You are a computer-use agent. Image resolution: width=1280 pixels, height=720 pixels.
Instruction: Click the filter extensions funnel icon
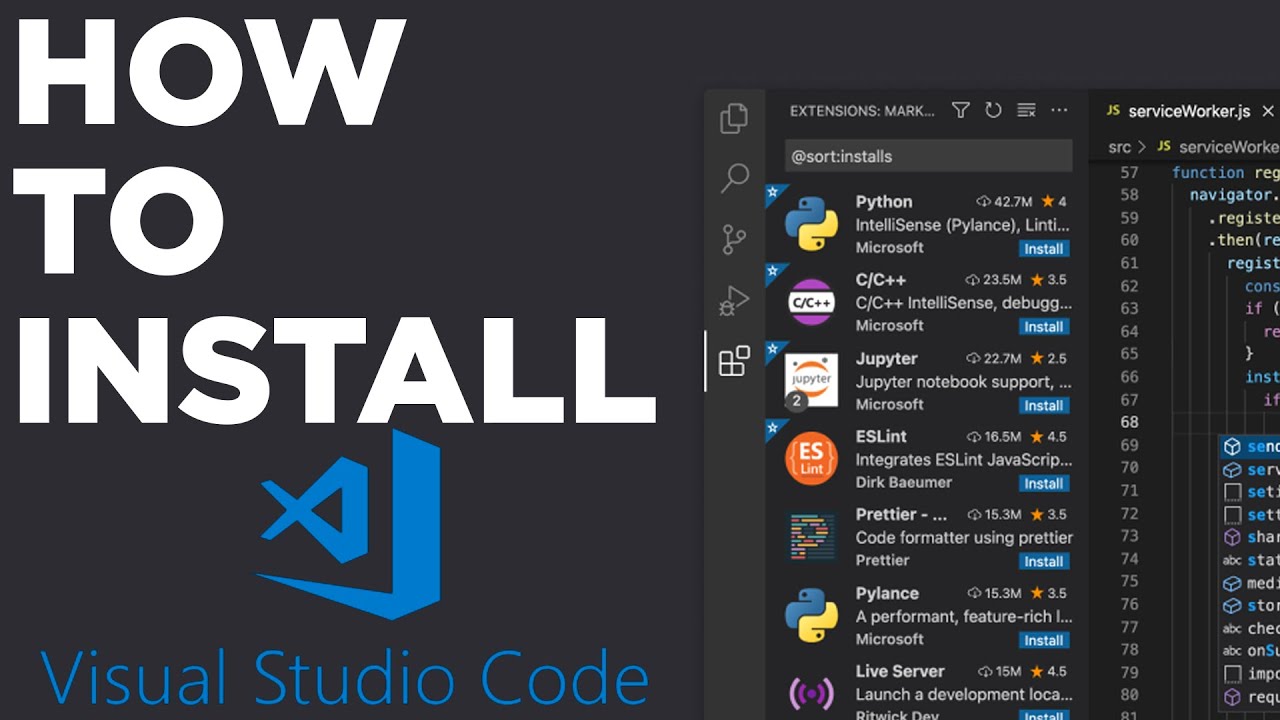tap(960, 111)
